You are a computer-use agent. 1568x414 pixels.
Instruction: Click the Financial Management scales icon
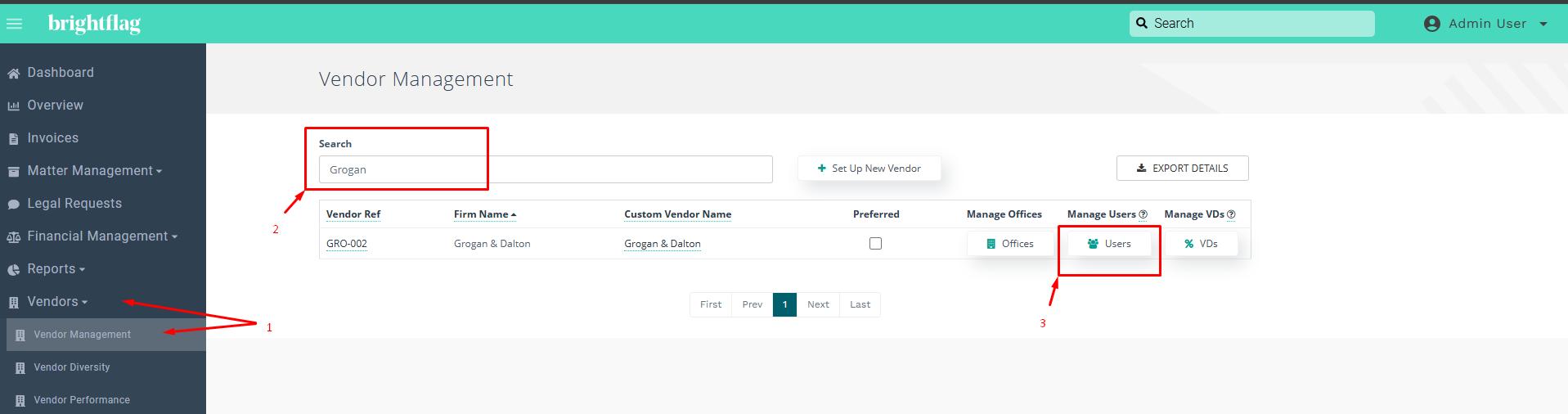[13, 237]
